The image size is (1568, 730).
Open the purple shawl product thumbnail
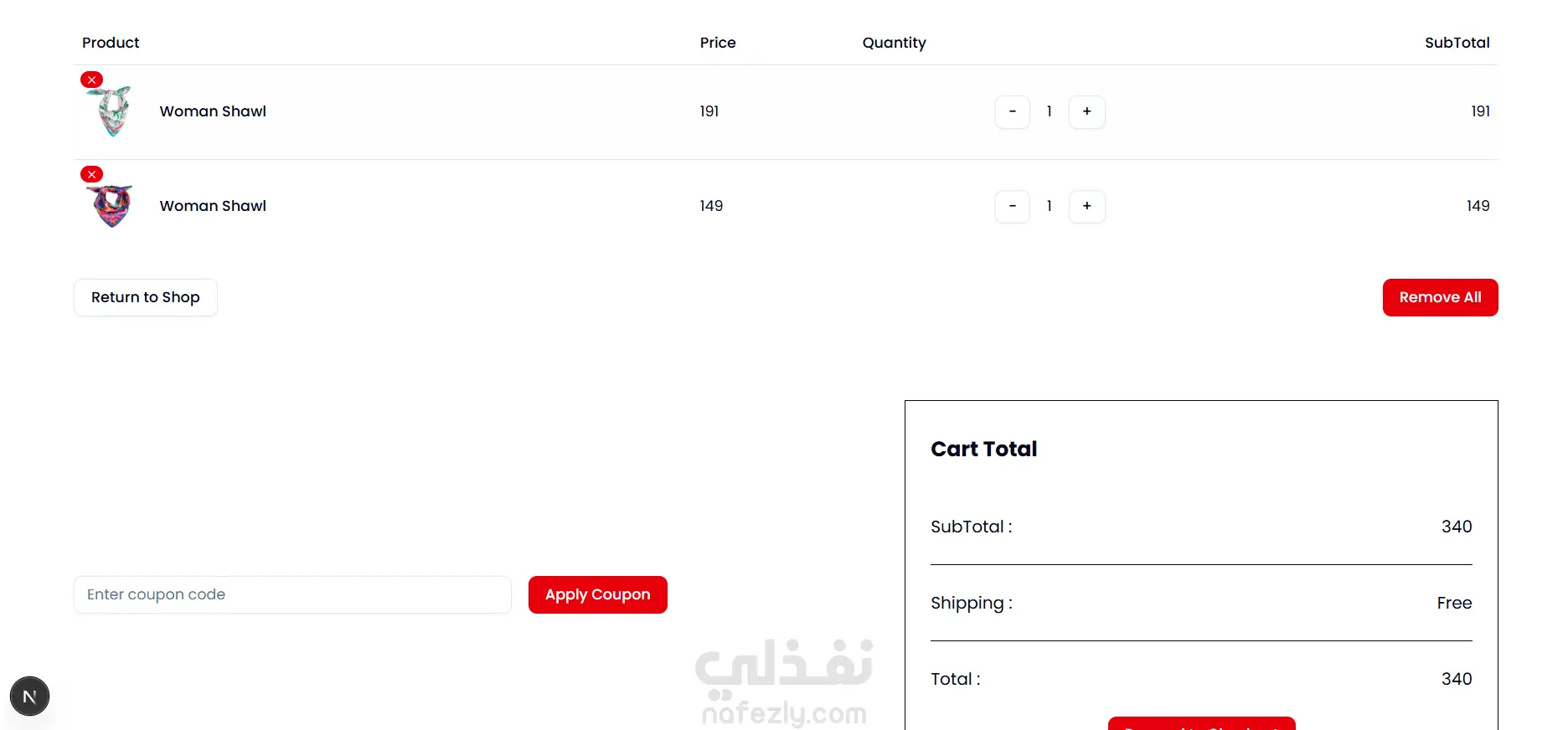(x=112, y=206)
